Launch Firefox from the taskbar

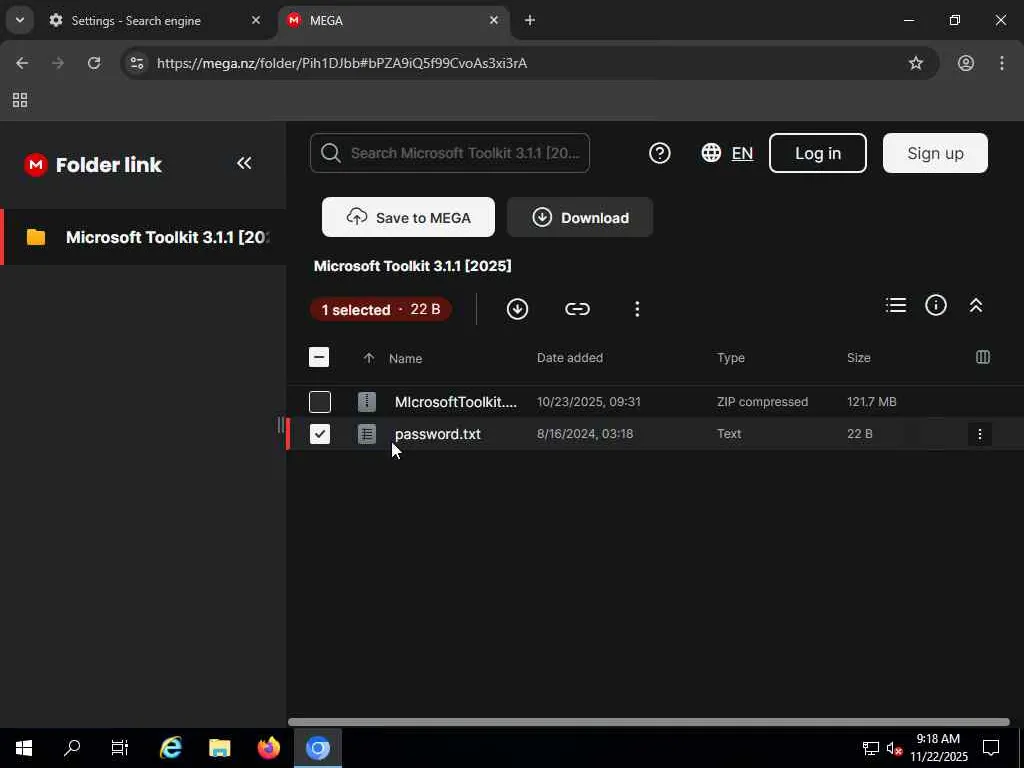(x=268, y=748)
